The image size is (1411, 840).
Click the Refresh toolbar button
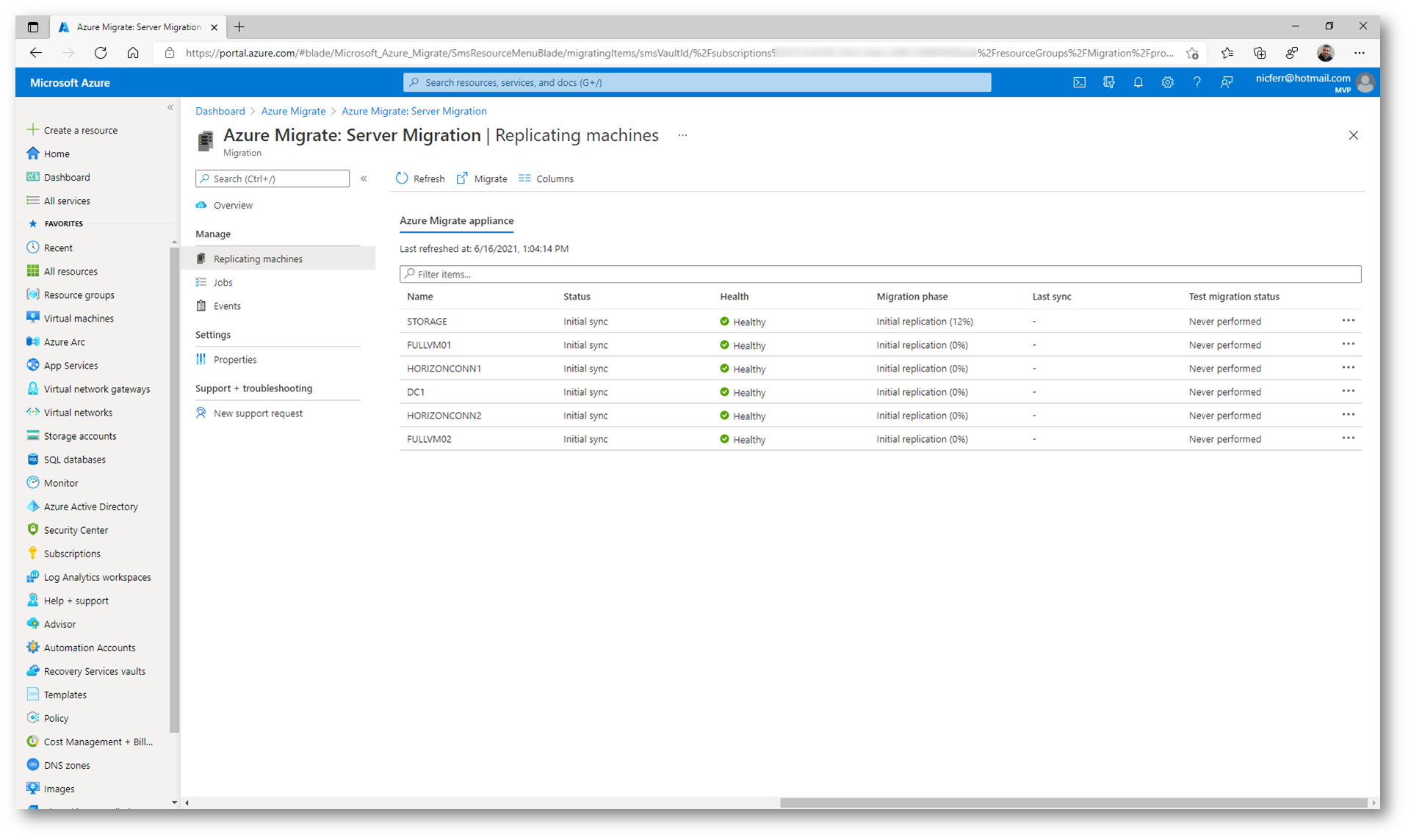pyautogui.click(x=420, y=178)
